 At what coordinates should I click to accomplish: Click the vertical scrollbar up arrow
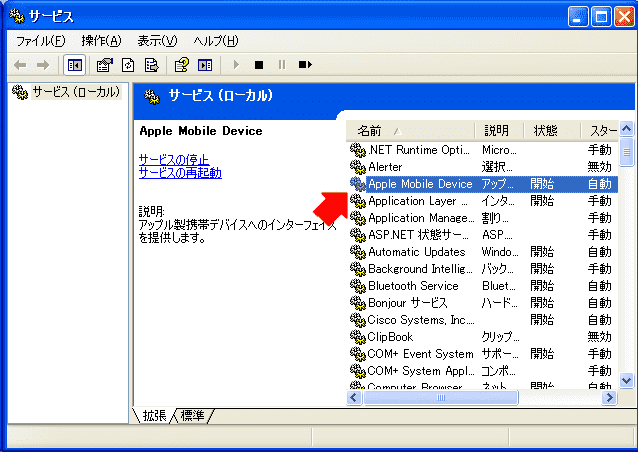pos(627,129)
